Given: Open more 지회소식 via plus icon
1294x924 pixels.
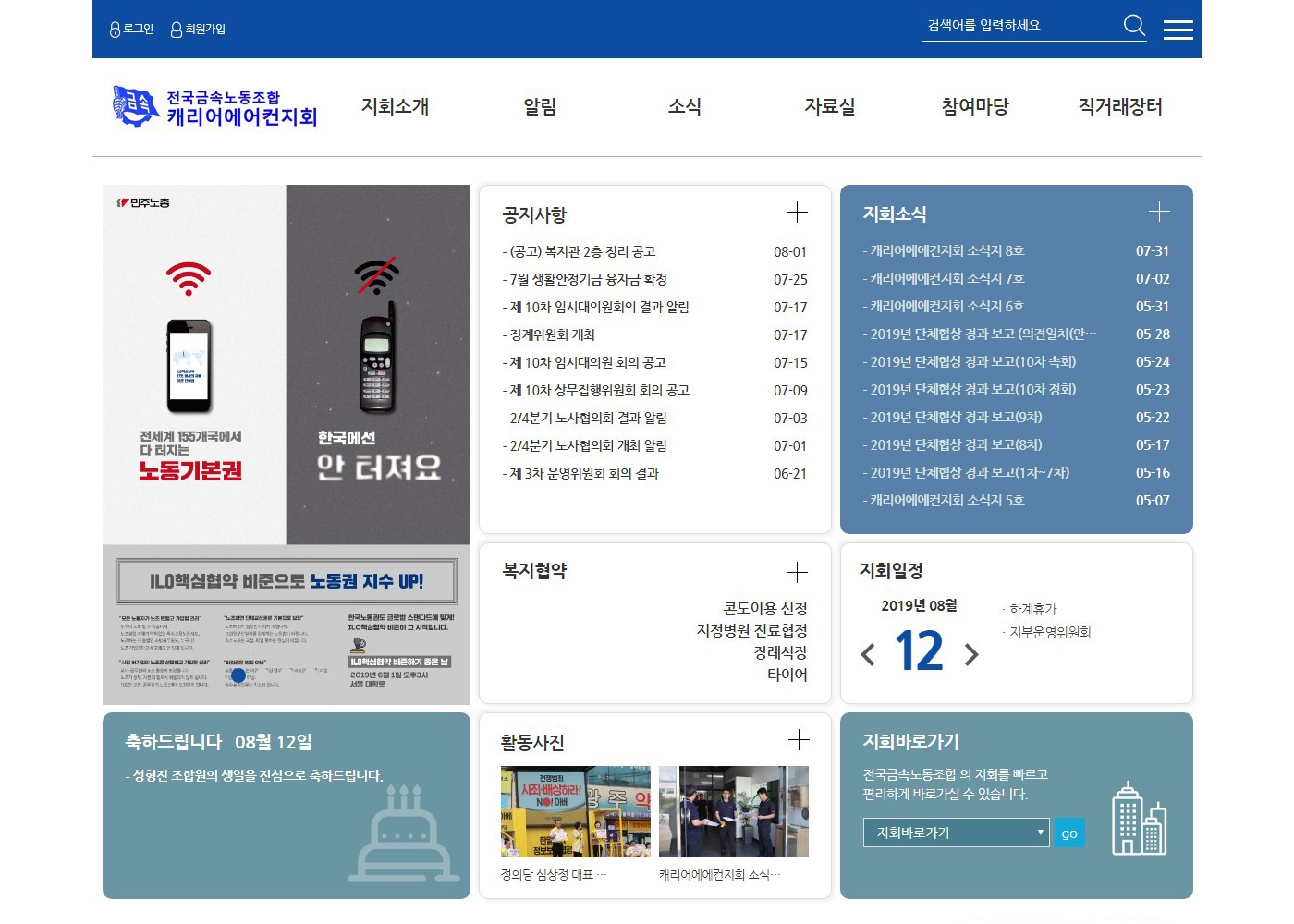Looking at the screenshot, I should point(1159,212).
